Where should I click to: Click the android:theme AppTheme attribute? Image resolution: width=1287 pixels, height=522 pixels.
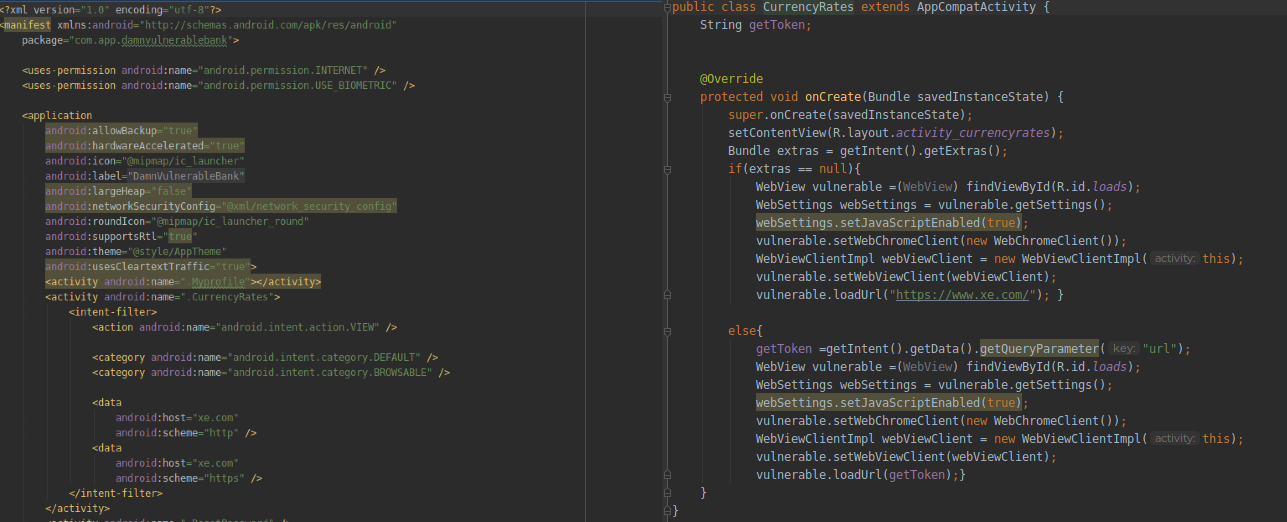136,252
